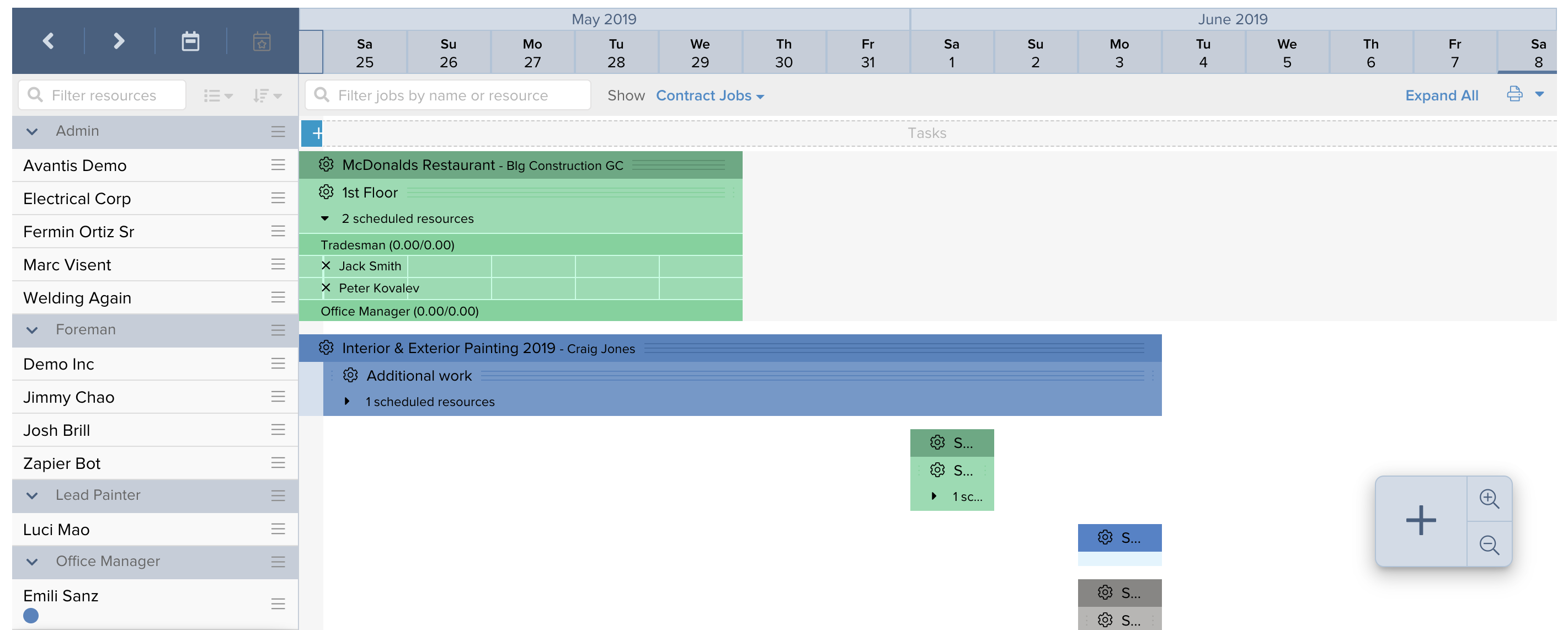The image size is (1568, 630).
Task: Expand the 1 scheduled resources list
Action: [x=347, y=402]
